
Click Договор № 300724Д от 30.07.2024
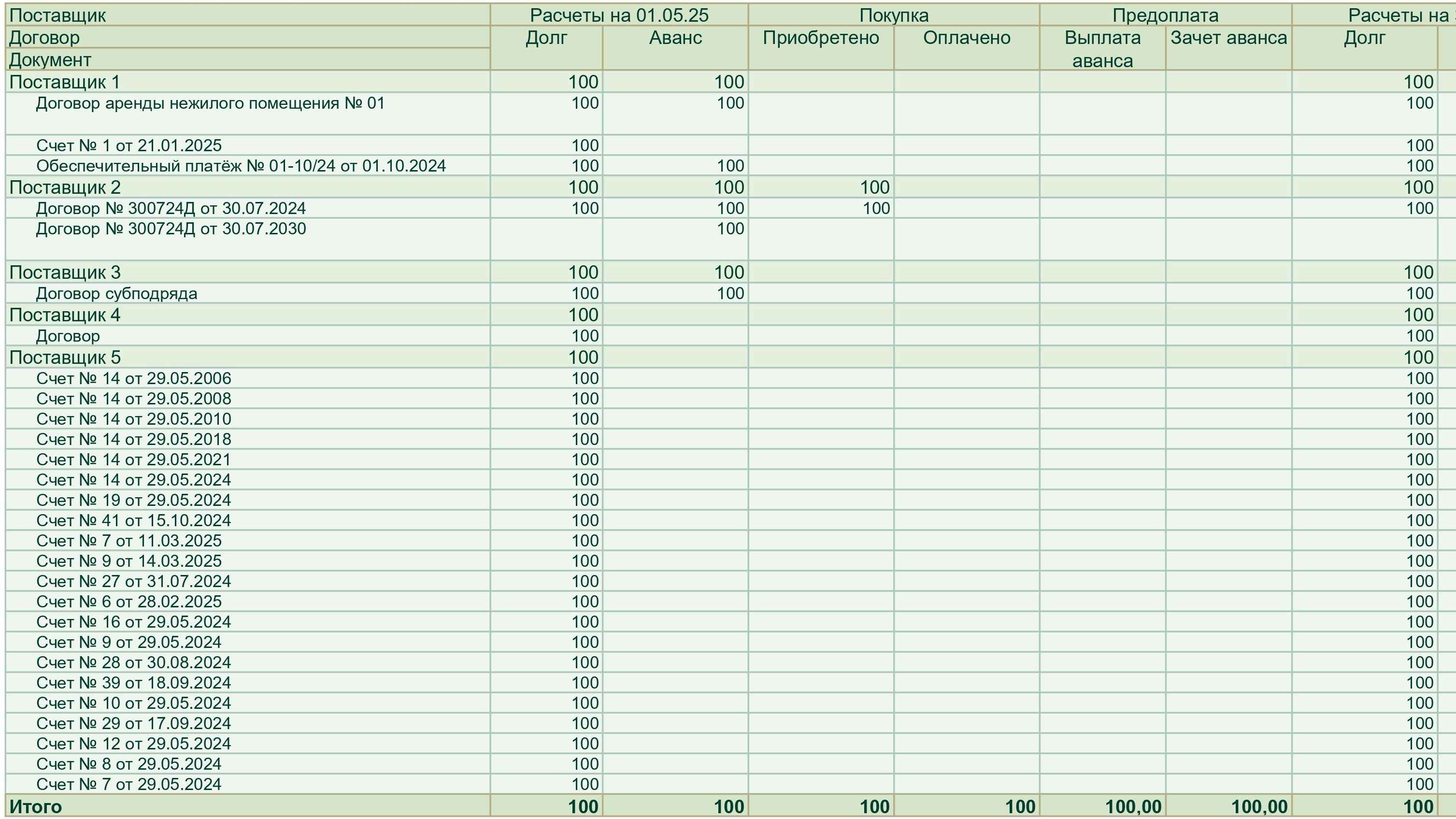pyautogui.click(x=171, y=209)
